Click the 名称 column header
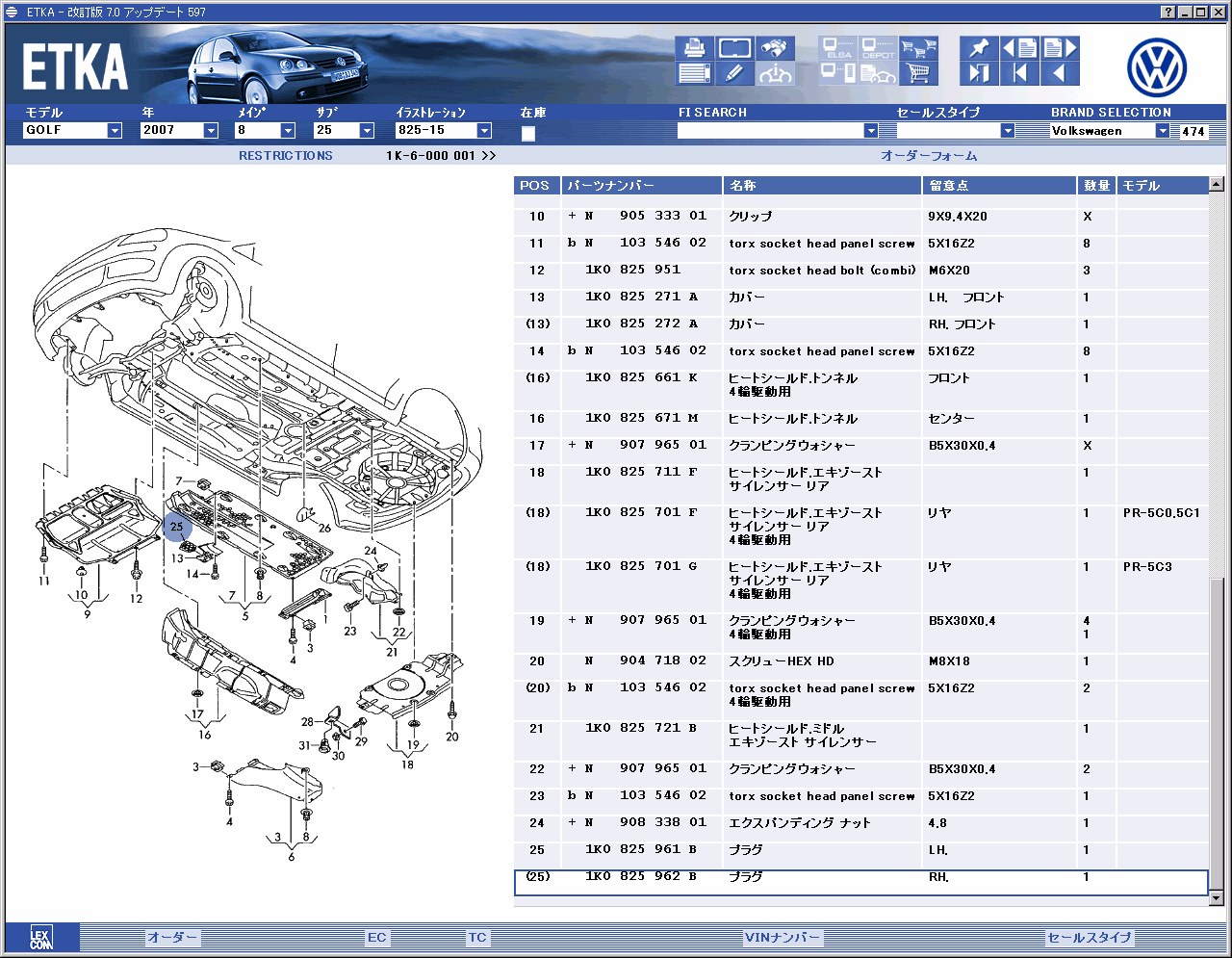This screenshot has width=1232, height=958. click(x=822, y=186)
